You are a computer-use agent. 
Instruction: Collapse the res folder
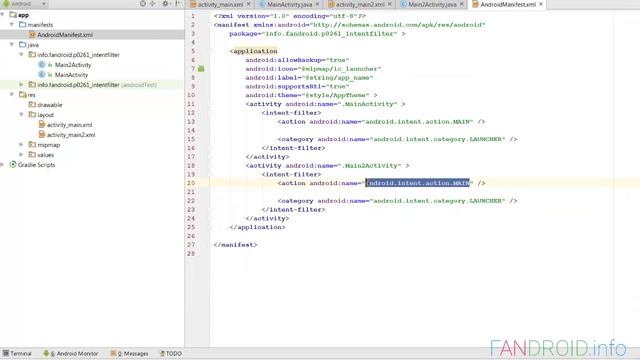pos(12,95)
